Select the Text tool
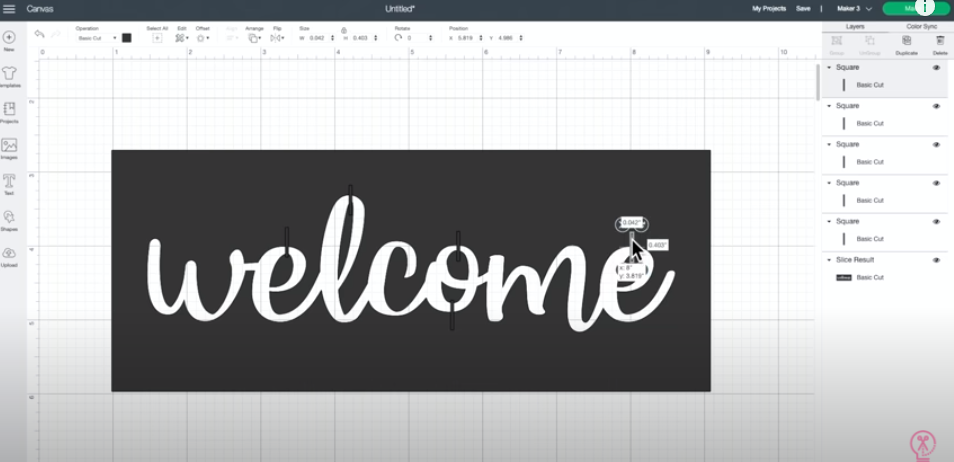 tap(9, 184)
